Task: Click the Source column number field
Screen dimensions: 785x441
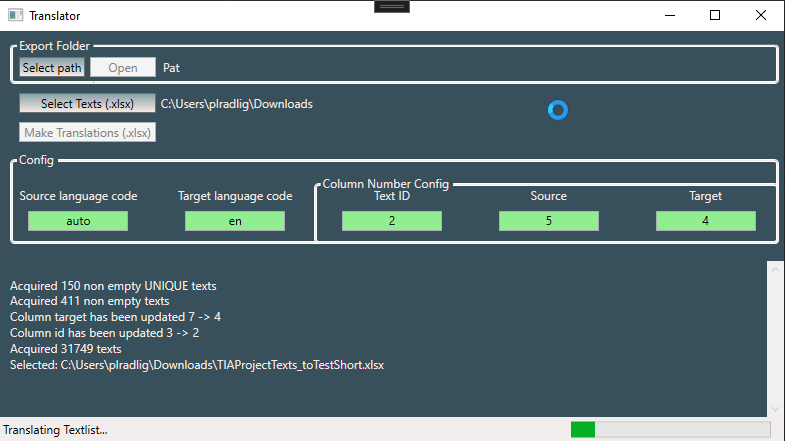Action: (x=548, y=221)
